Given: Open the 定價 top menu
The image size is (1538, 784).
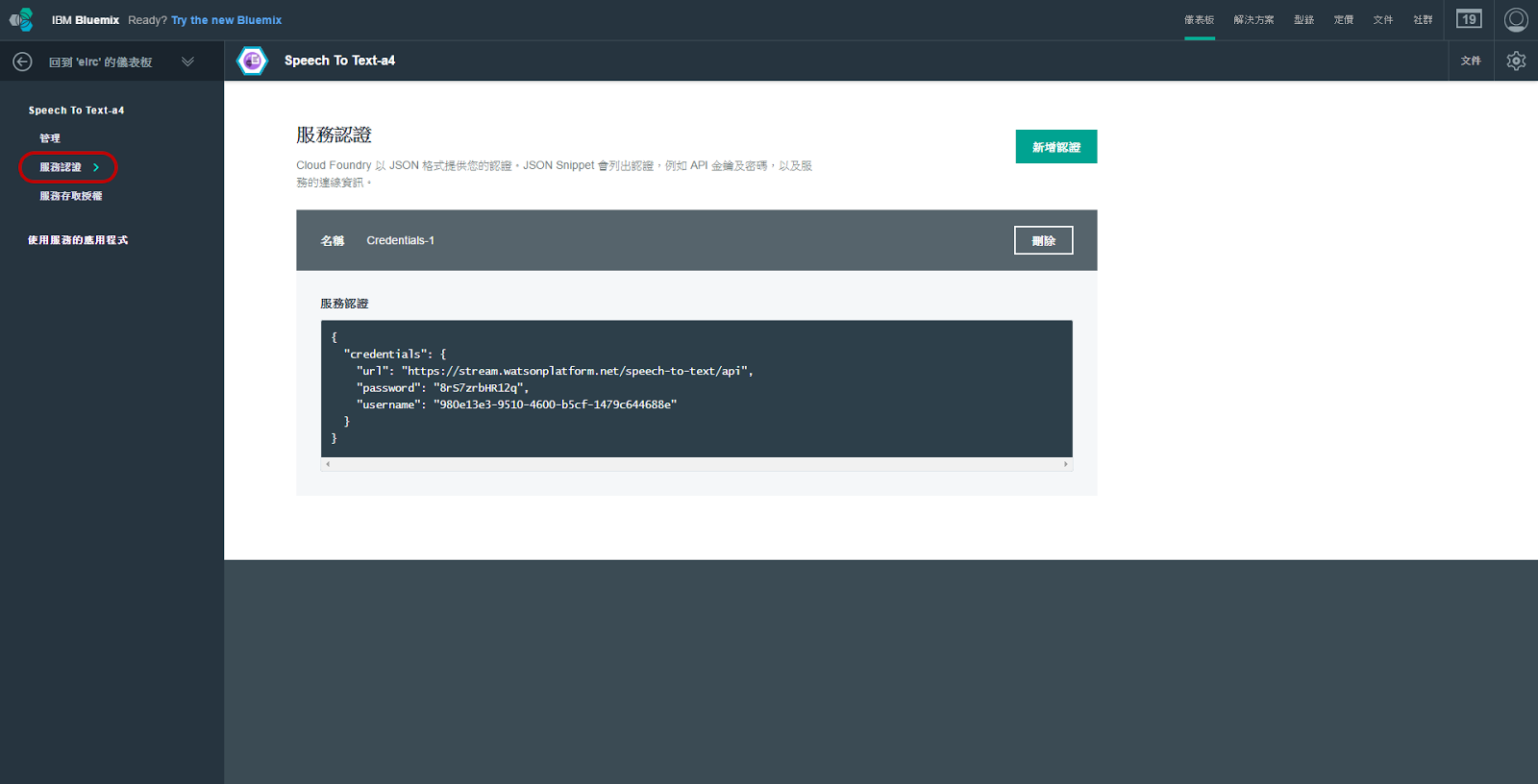Looking at the screenshot, I should coord(1343,20).
